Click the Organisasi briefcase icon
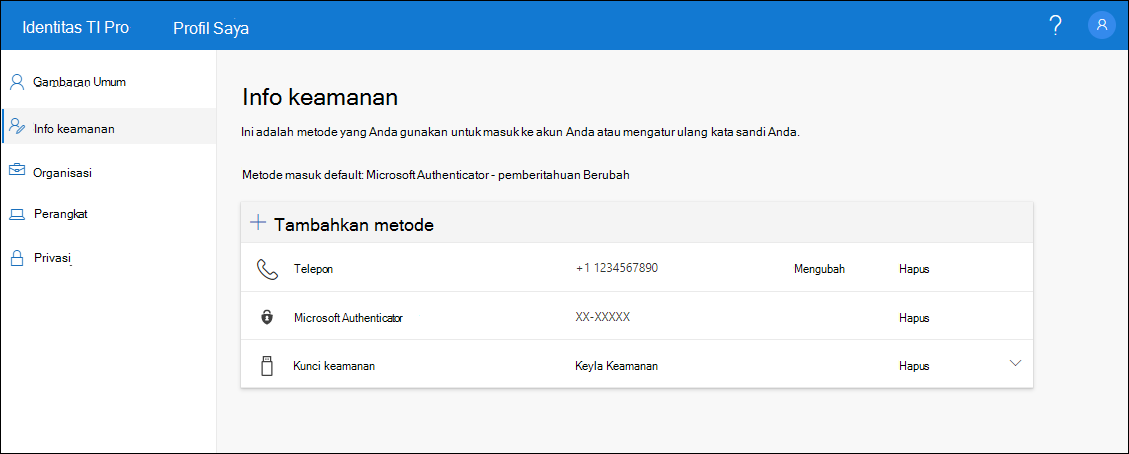 tap(17, 172)
